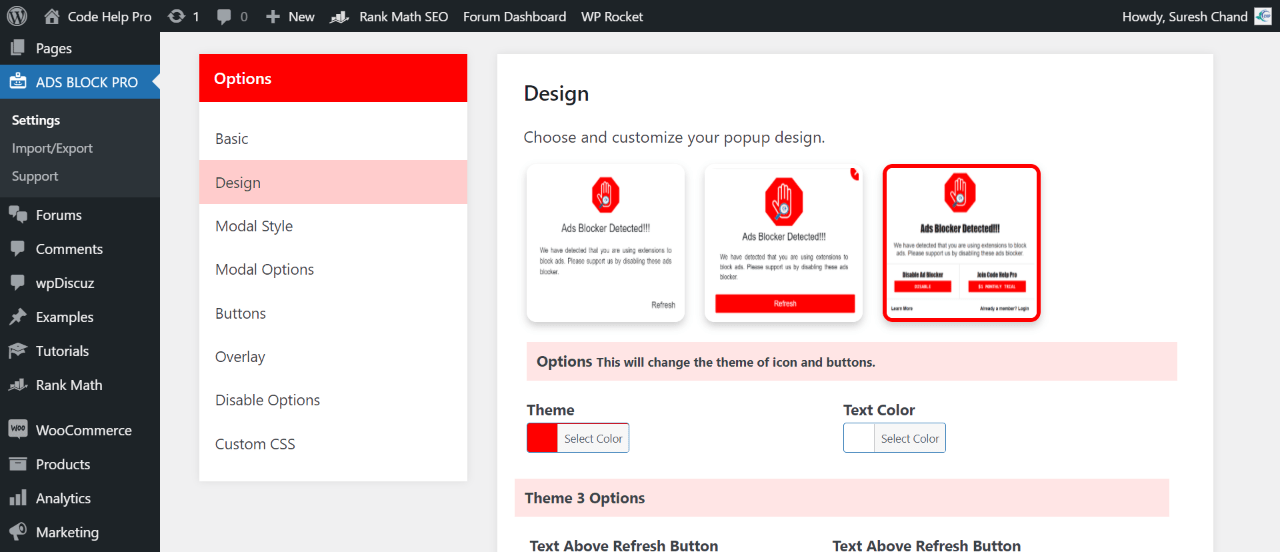Click the wpDiscuz sidebar icon
Screen dimensions: 1280x552
[18, 283]
